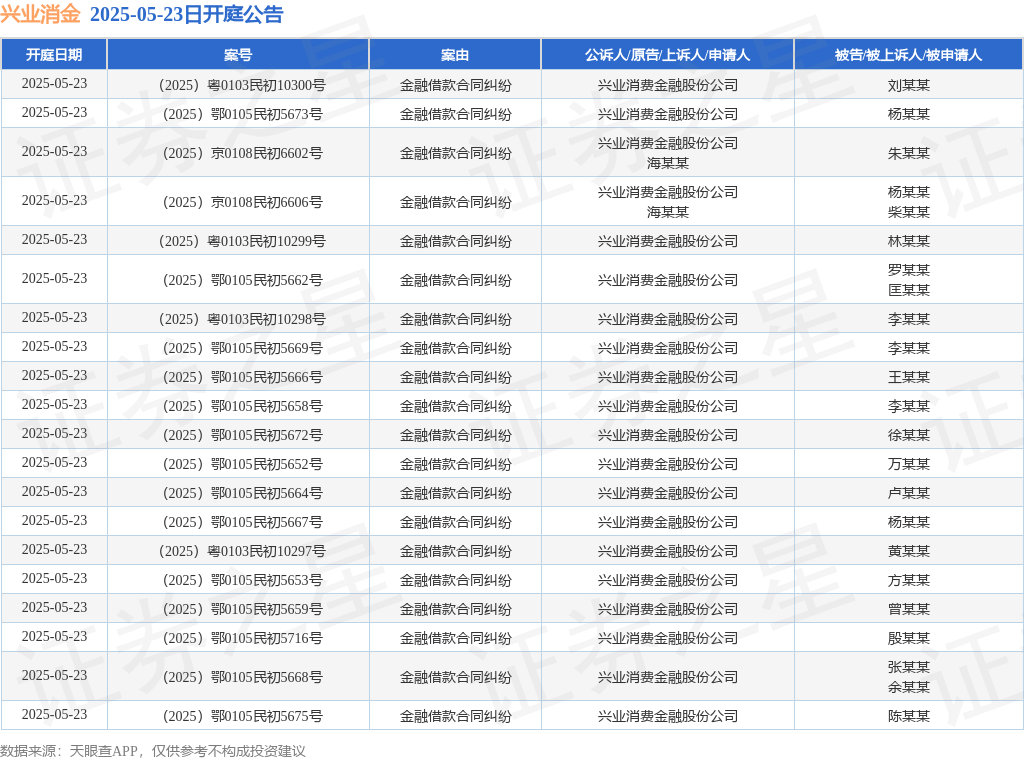Click 金融借款合同纠纷 in 鄂0105民初5675号 row
This screenshot has height=760, width=1024.
(455, 716)
